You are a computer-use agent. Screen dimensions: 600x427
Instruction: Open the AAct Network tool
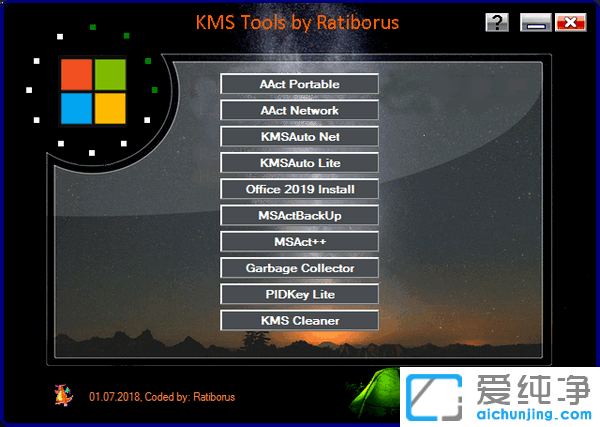click(299, 110)
